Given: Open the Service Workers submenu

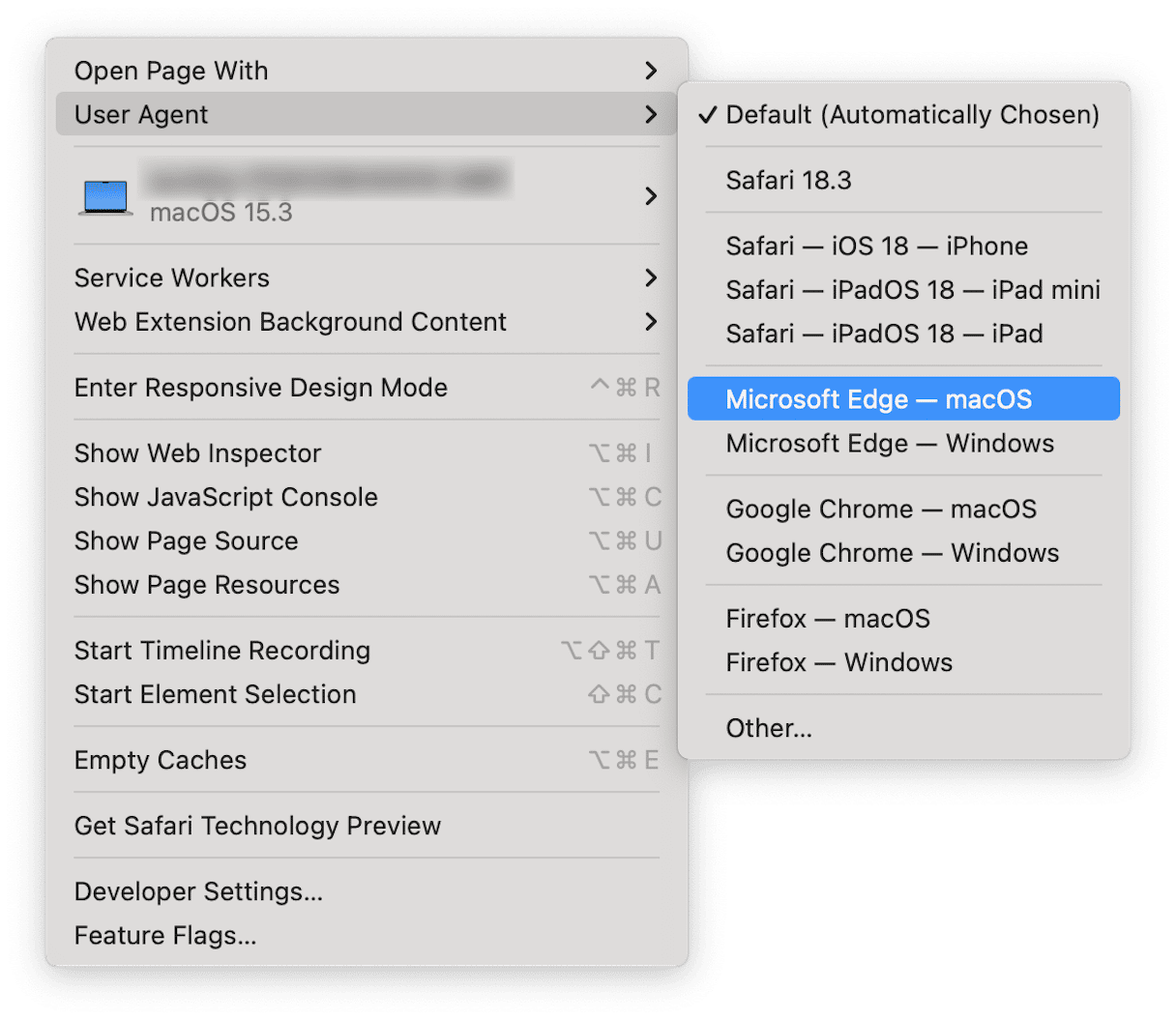Looking at the screenshot, I should [367, 277].
